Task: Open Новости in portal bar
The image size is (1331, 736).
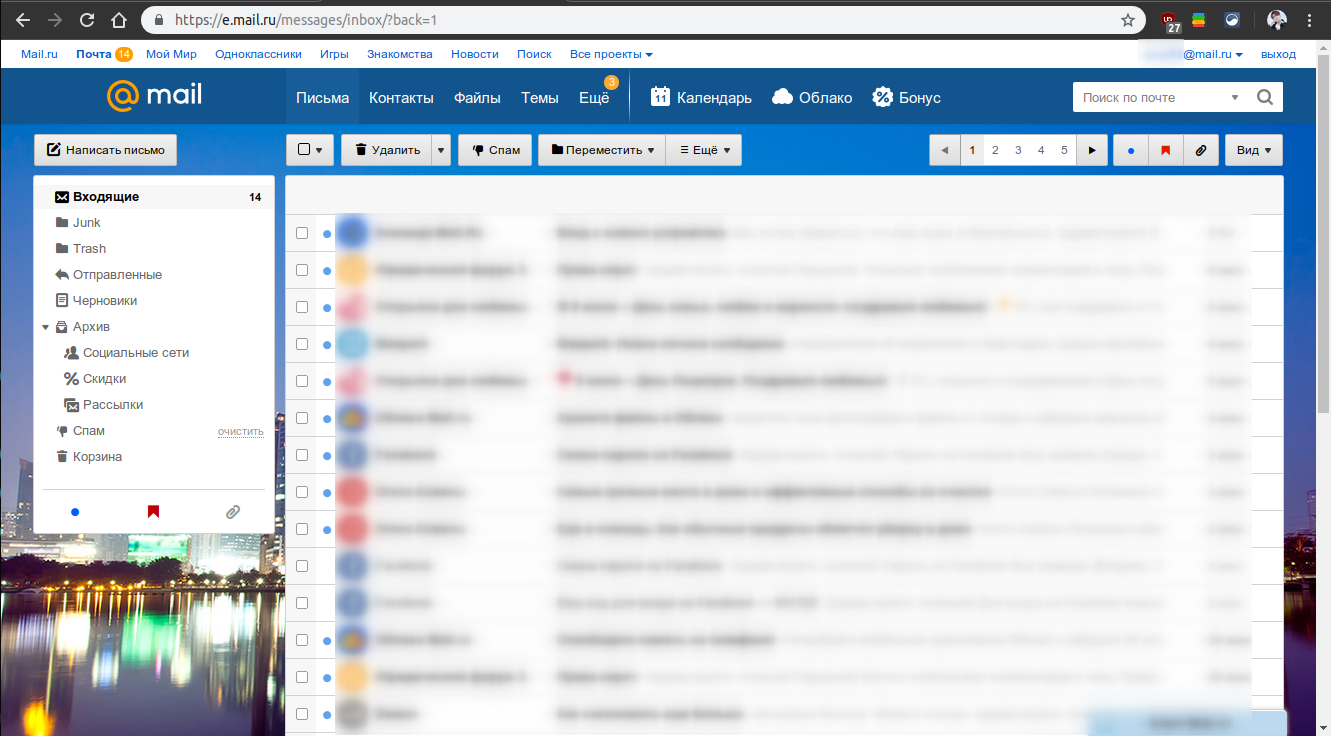Action: pyautogui.click(x=474, y=54)
